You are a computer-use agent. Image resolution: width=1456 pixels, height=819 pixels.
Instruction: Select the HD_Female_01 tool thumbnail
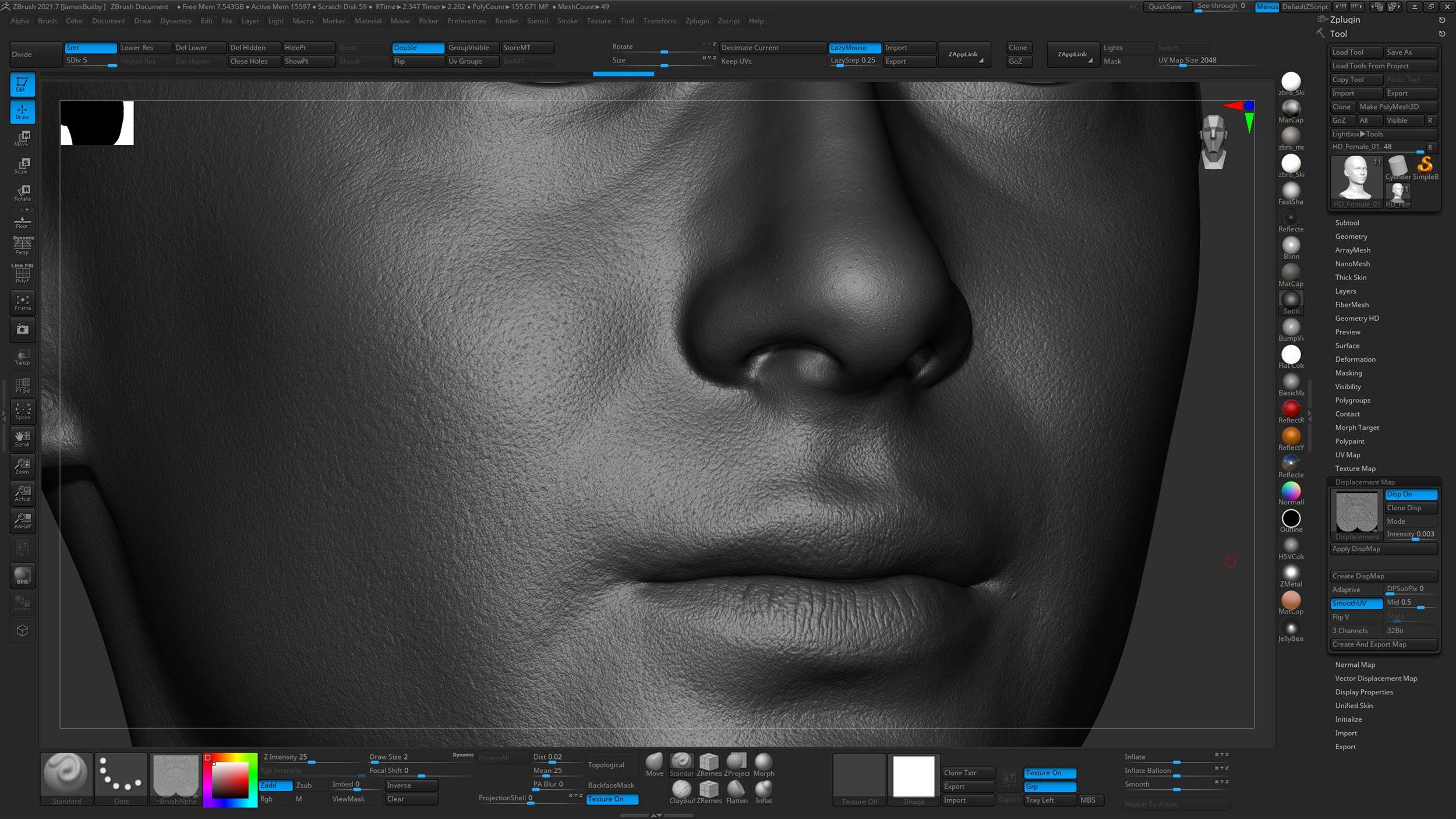point(1356,178)
